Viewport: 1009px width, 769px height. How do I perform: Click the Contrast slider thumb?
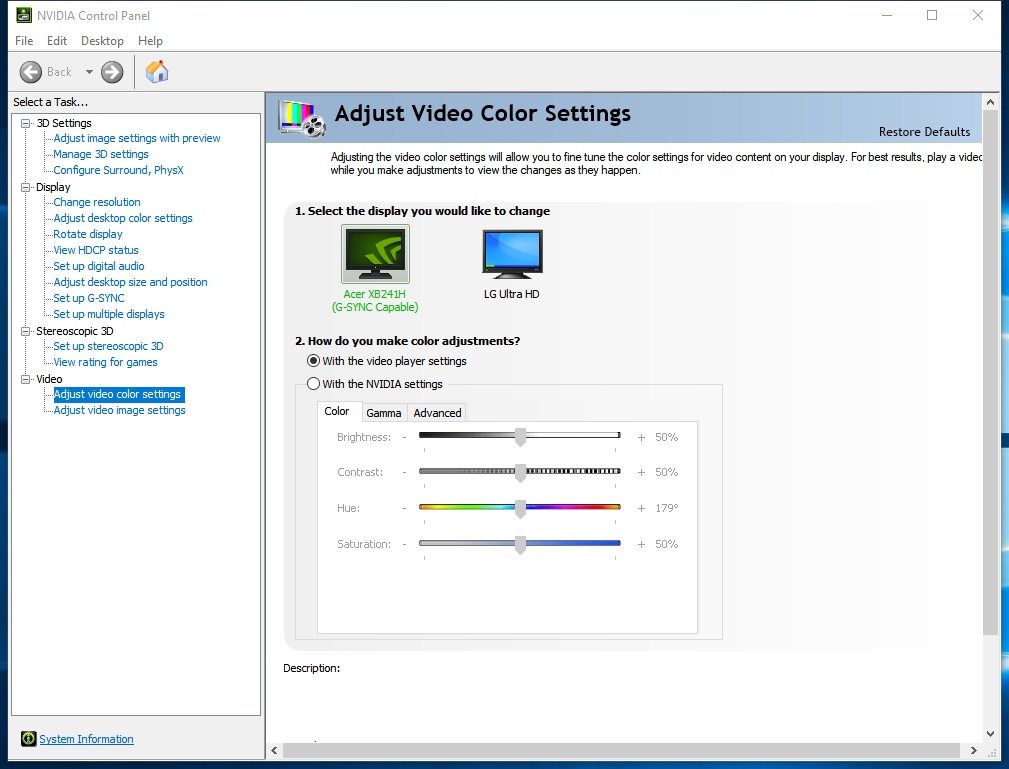click(520, 473)
